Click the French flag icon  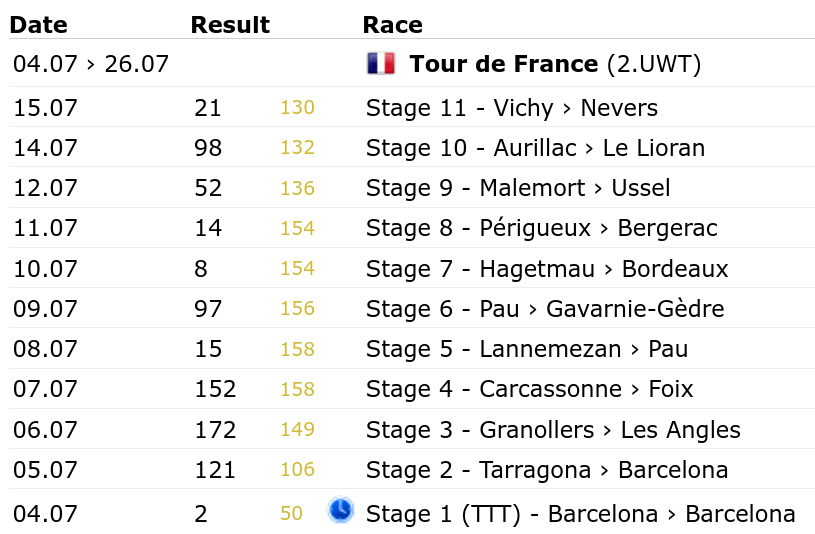(381, 64)
